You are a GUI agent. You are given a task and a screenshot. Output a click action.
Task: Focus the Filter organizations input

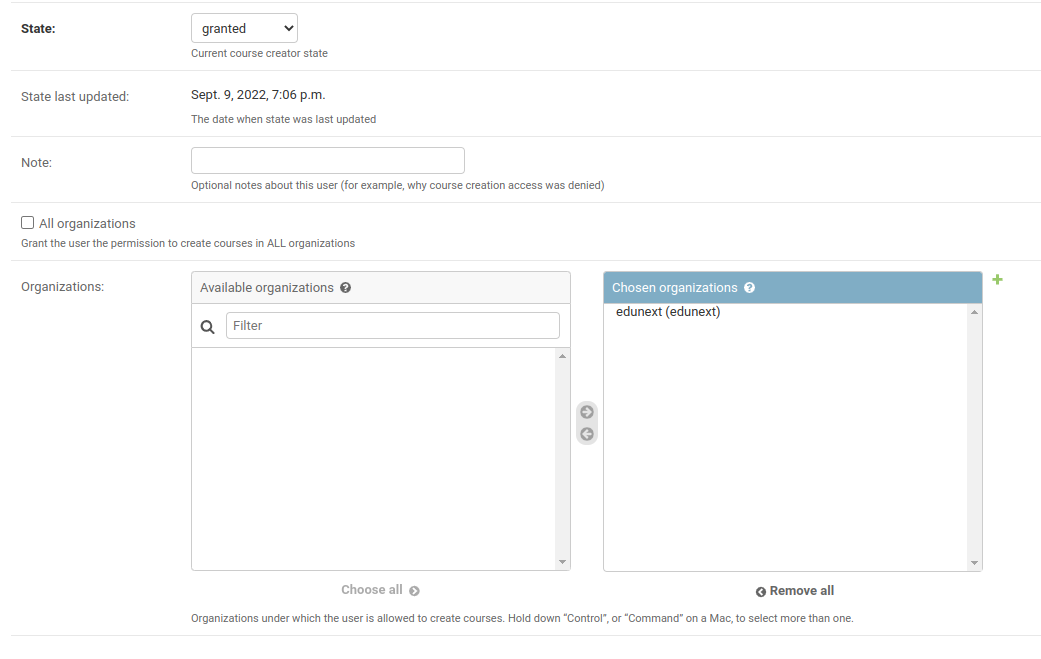[392, 326]
